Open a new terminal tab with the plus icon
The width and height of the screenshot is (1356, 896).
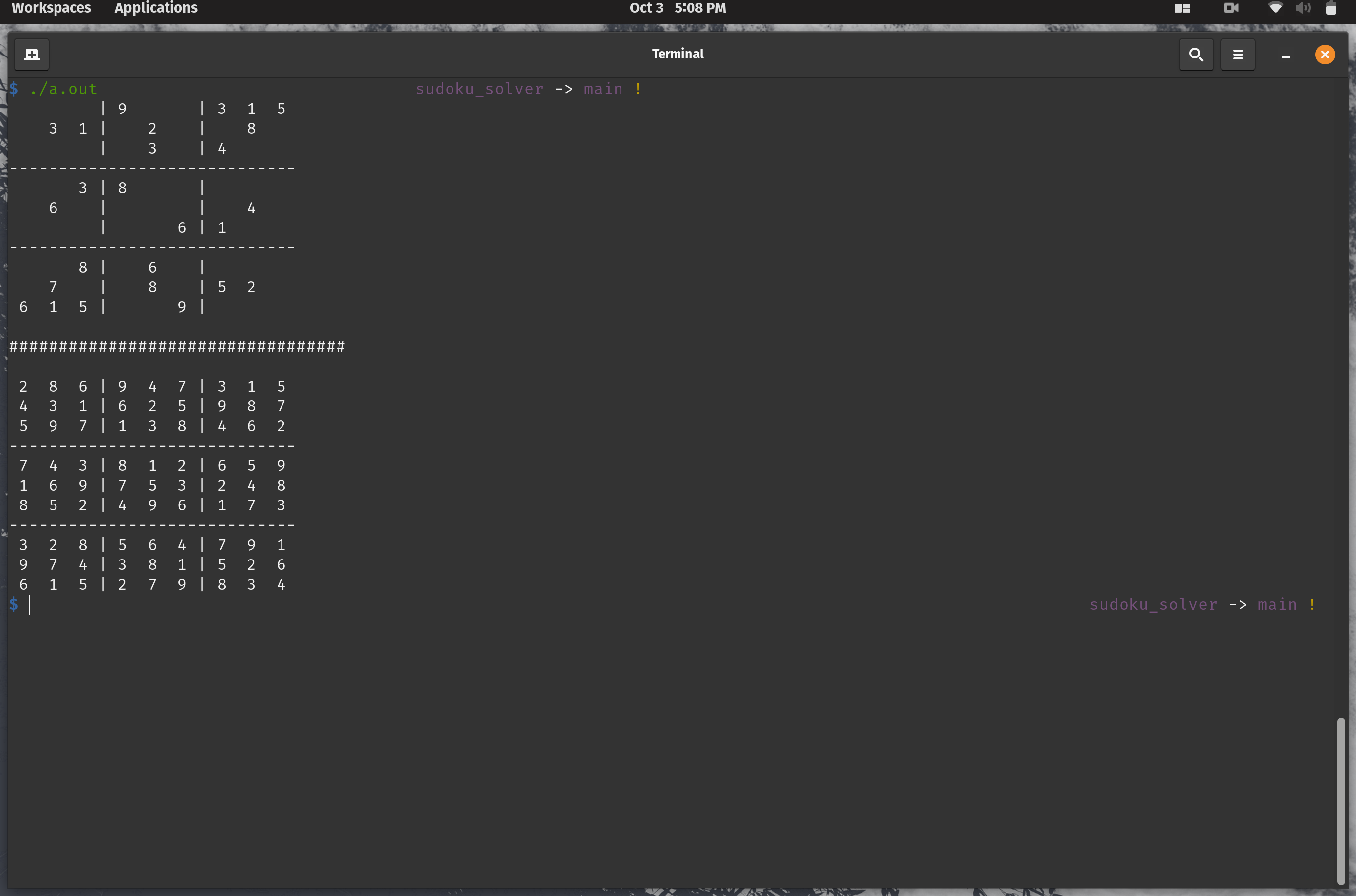click(31, 55)
